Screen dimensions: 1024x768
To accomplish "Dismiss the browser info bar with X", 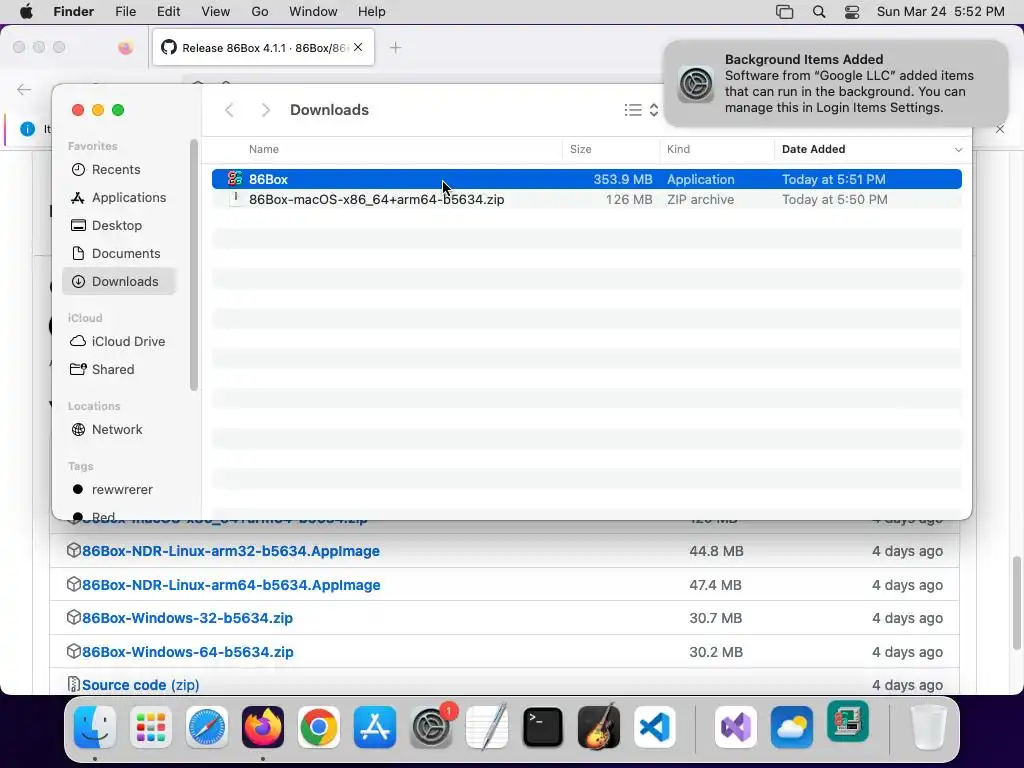I will 1000,129.
